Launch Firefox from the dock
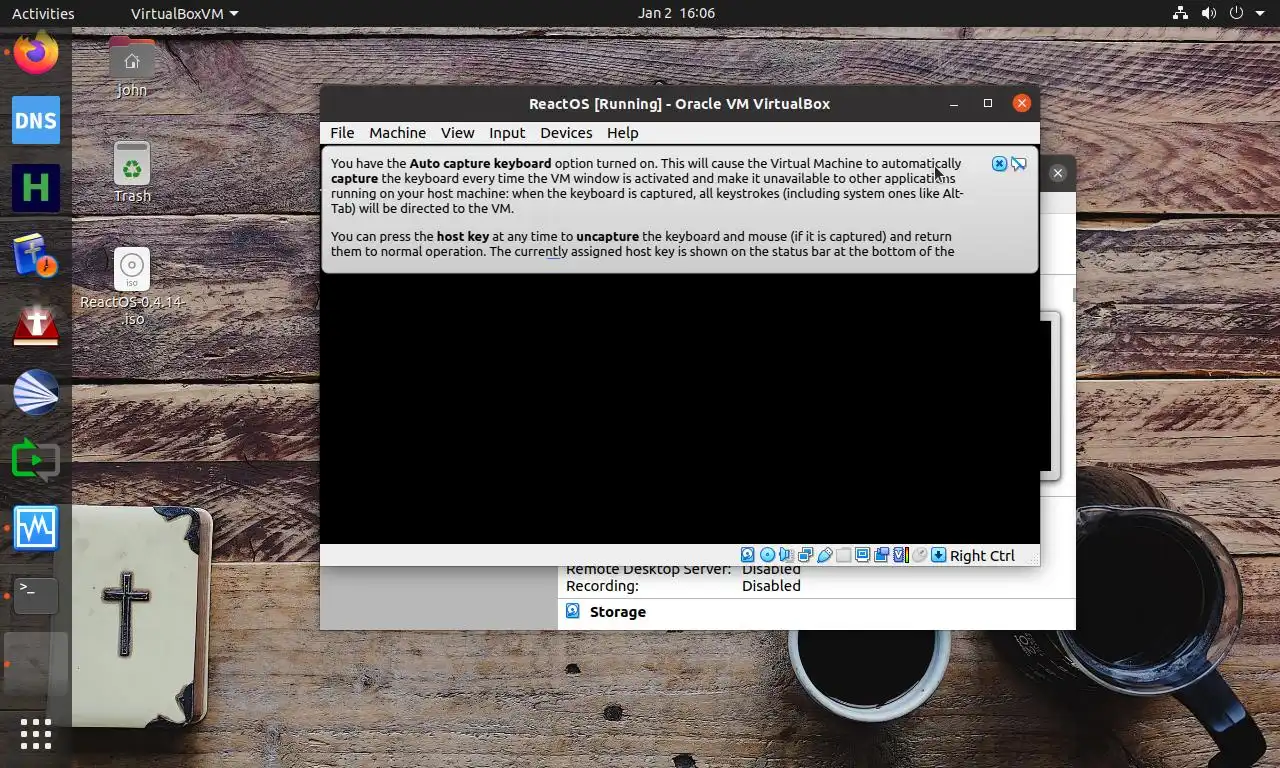 pyautogui.click(x=36, y=52)
